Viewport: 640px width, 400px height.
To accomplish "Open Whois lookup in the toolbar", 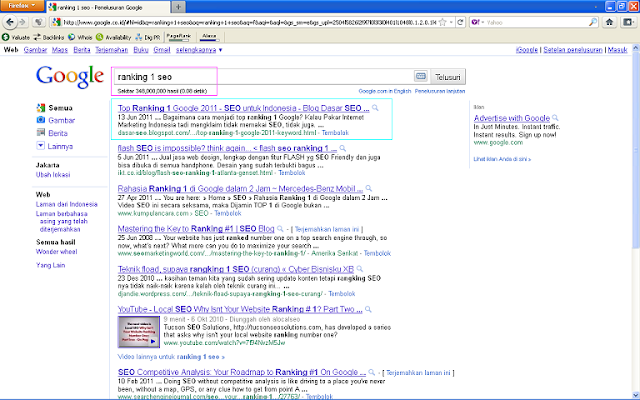I will (x=80, y=37).
